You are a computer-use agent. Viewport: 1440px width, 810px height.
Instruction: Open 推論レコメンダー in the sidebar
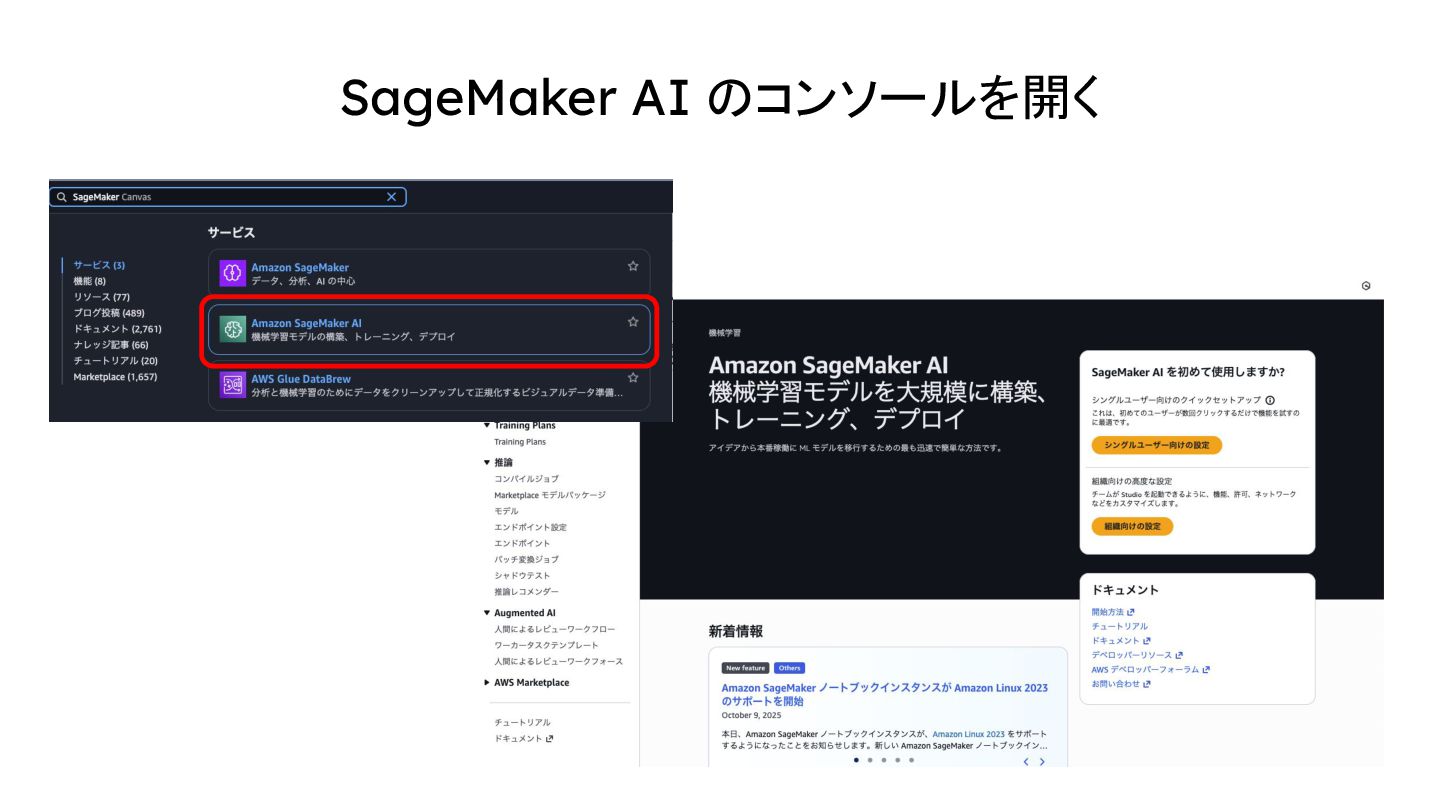coord(526,592)
